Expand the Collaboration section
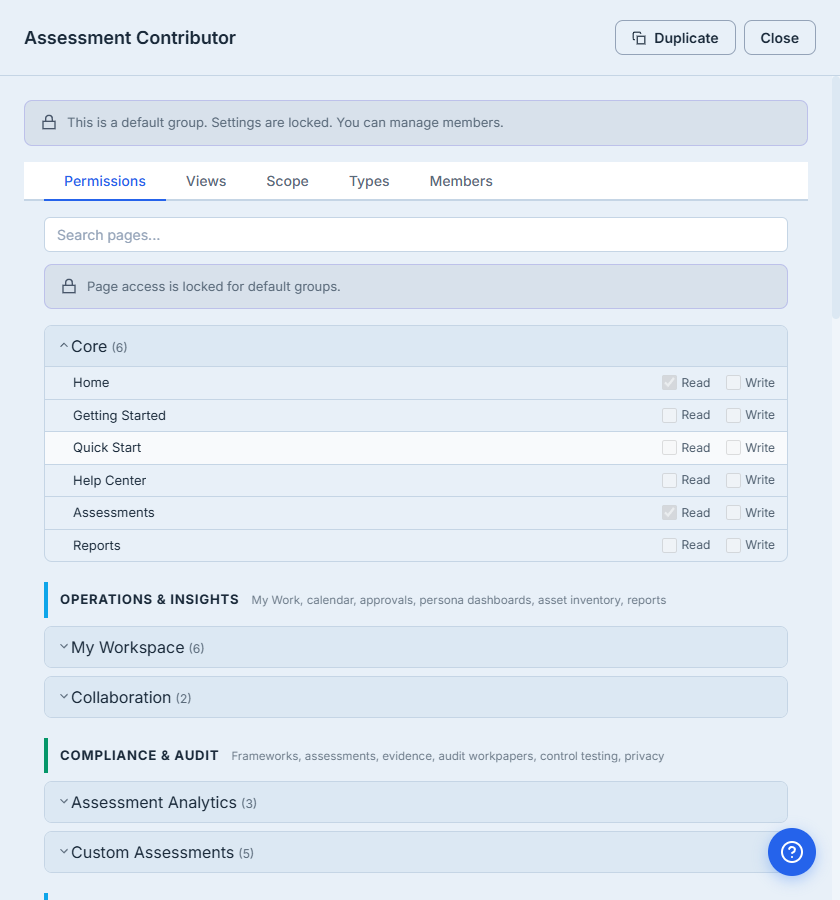The image size is (840, 900). click(x=416, y=697)
